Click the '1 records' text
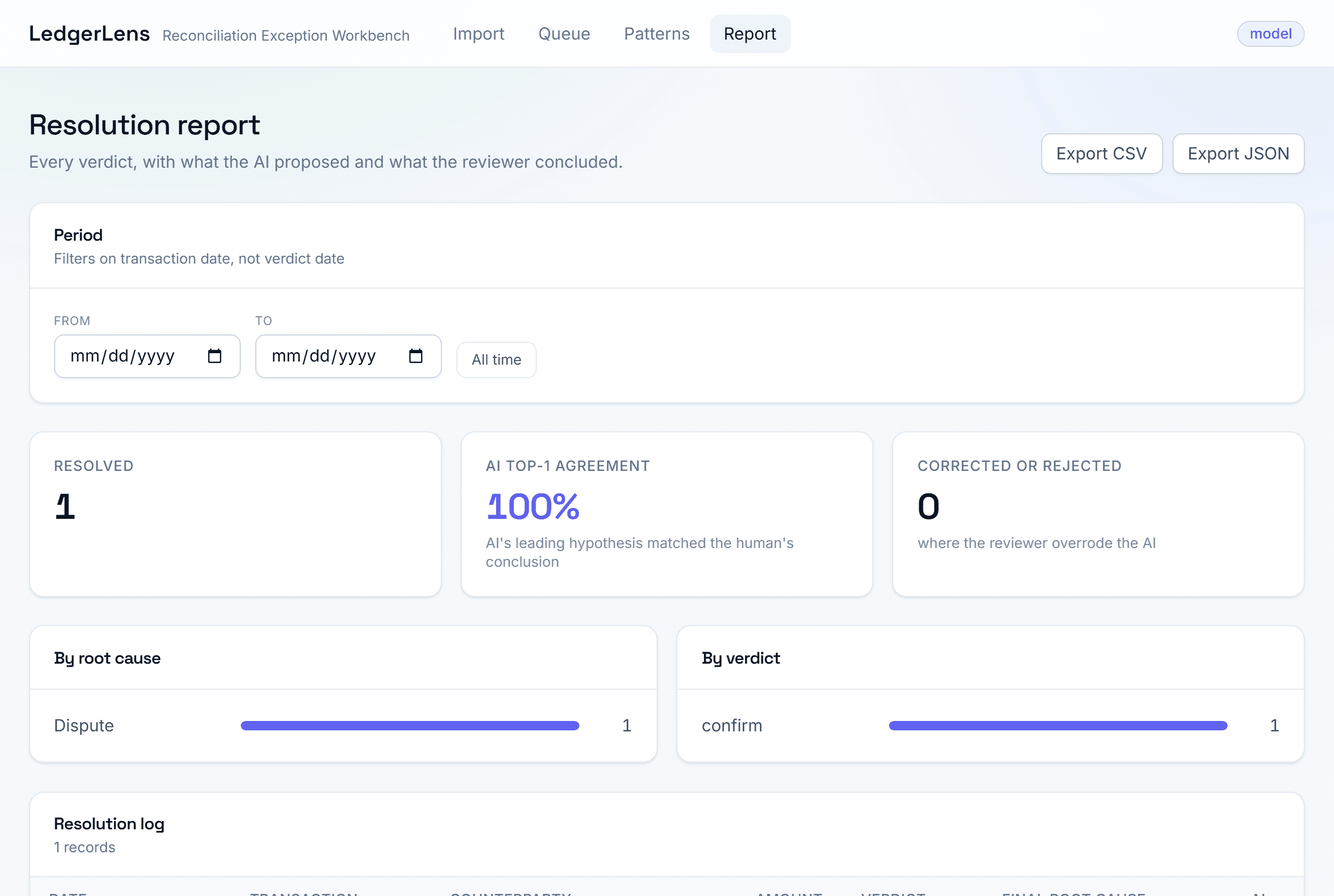The image size is (1334, 896). 84,848
